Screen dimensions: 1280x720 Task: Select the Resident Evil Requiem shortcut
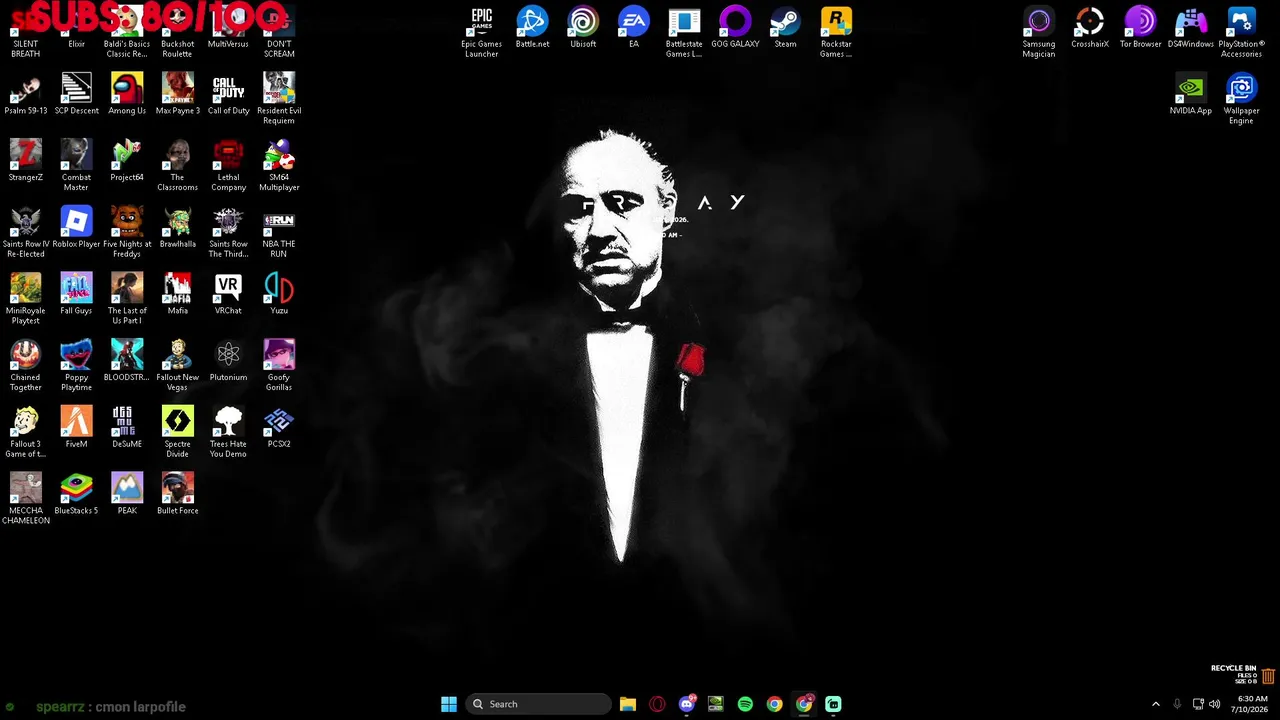[x=279, y=99]
